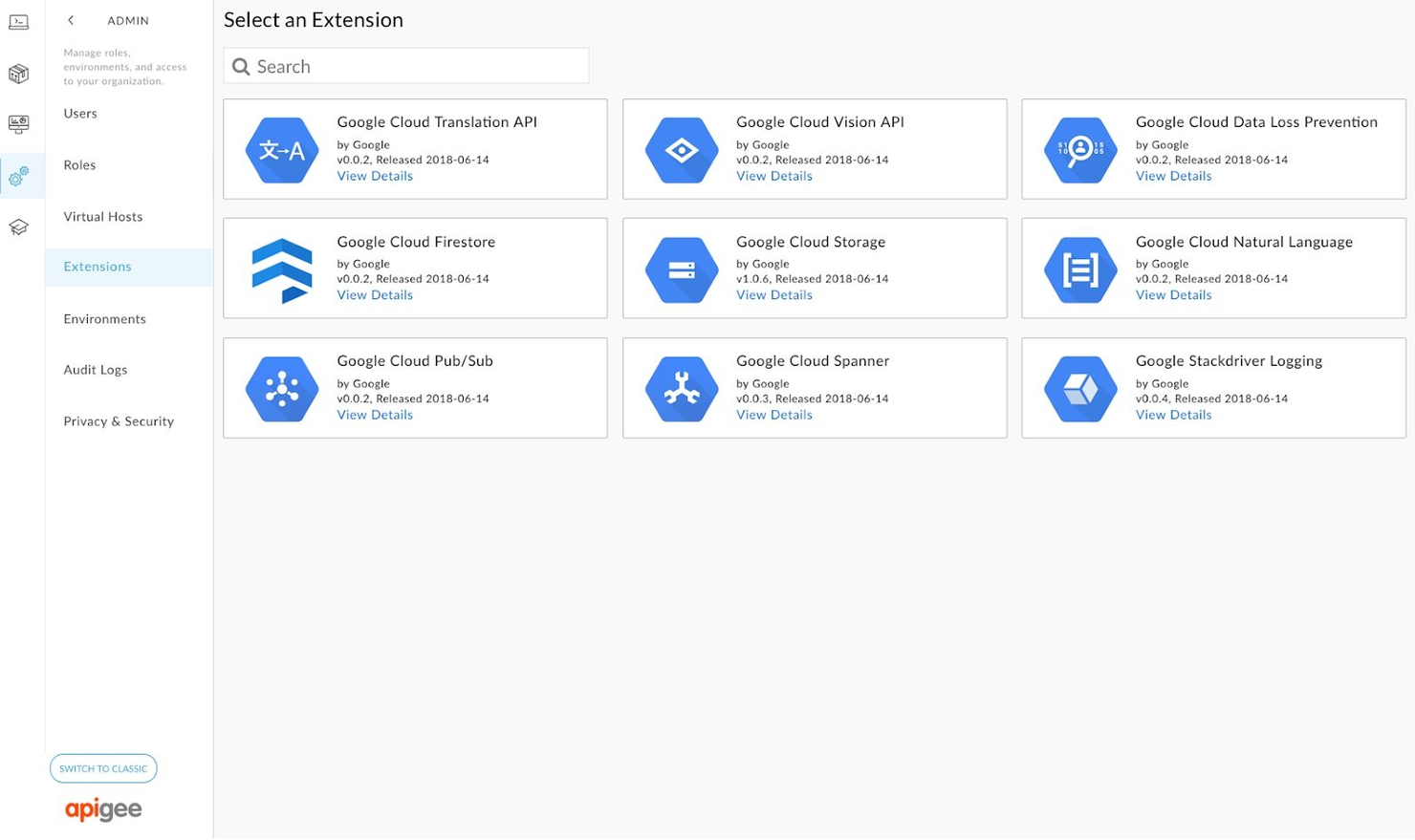The height and width of the screenshot is (840, 1415).
Task: Click the Google Cloud Firestore icon
Action: point(281,269)
